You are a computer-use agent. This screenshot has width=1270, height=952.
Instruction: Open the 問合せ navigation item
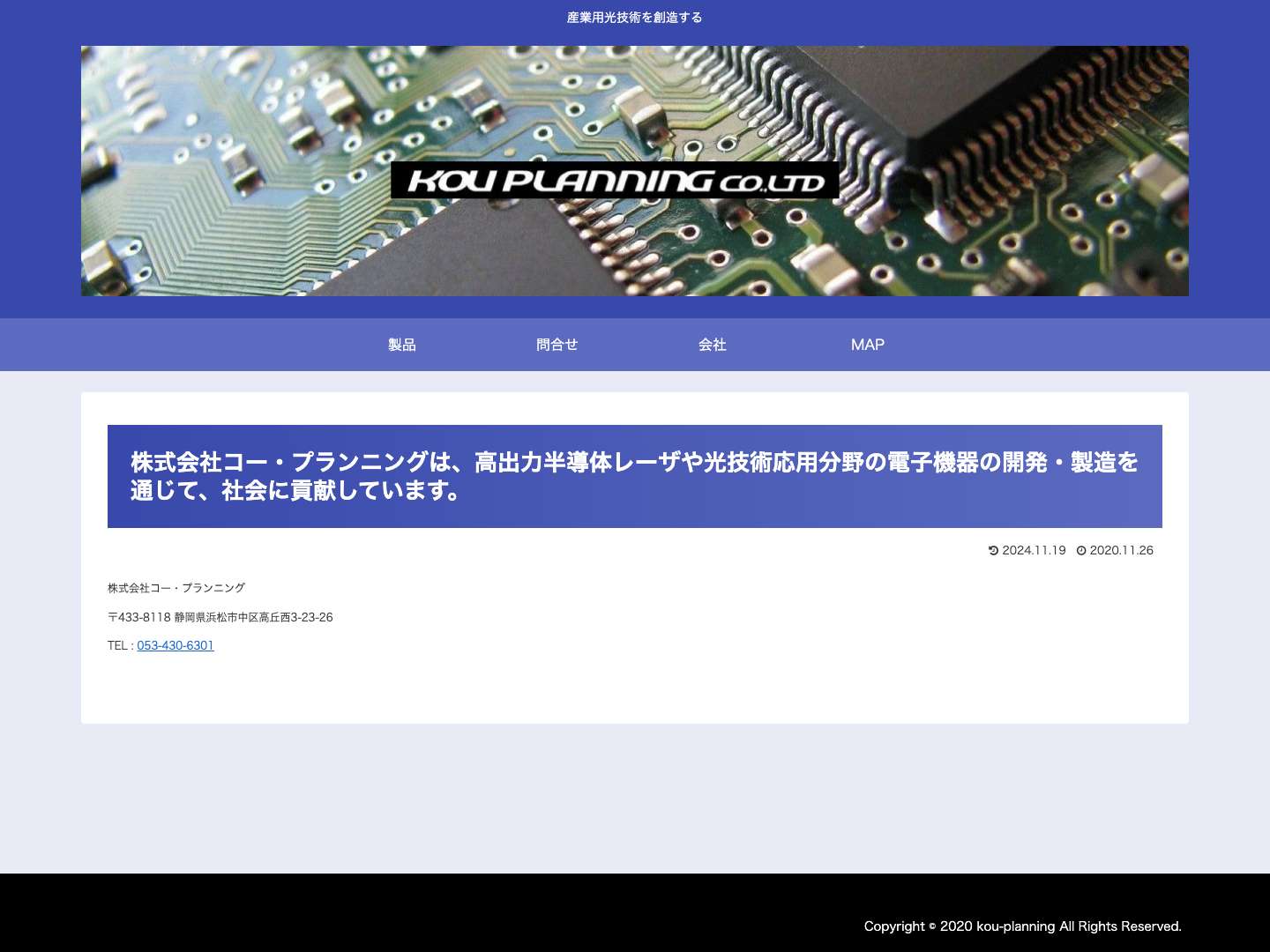pyautogui.click(x=557, y=344)
